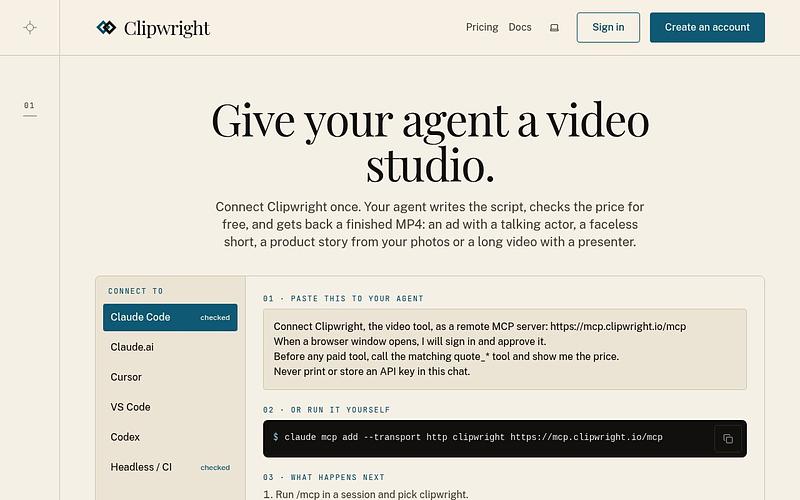
Task: Select Cursor in the Connect to list
Action: tap(170, 377)
